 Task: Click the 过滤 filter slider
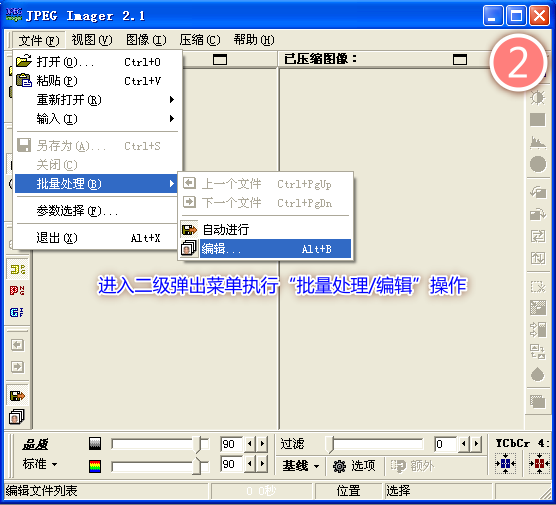click(x=375, y=444)
